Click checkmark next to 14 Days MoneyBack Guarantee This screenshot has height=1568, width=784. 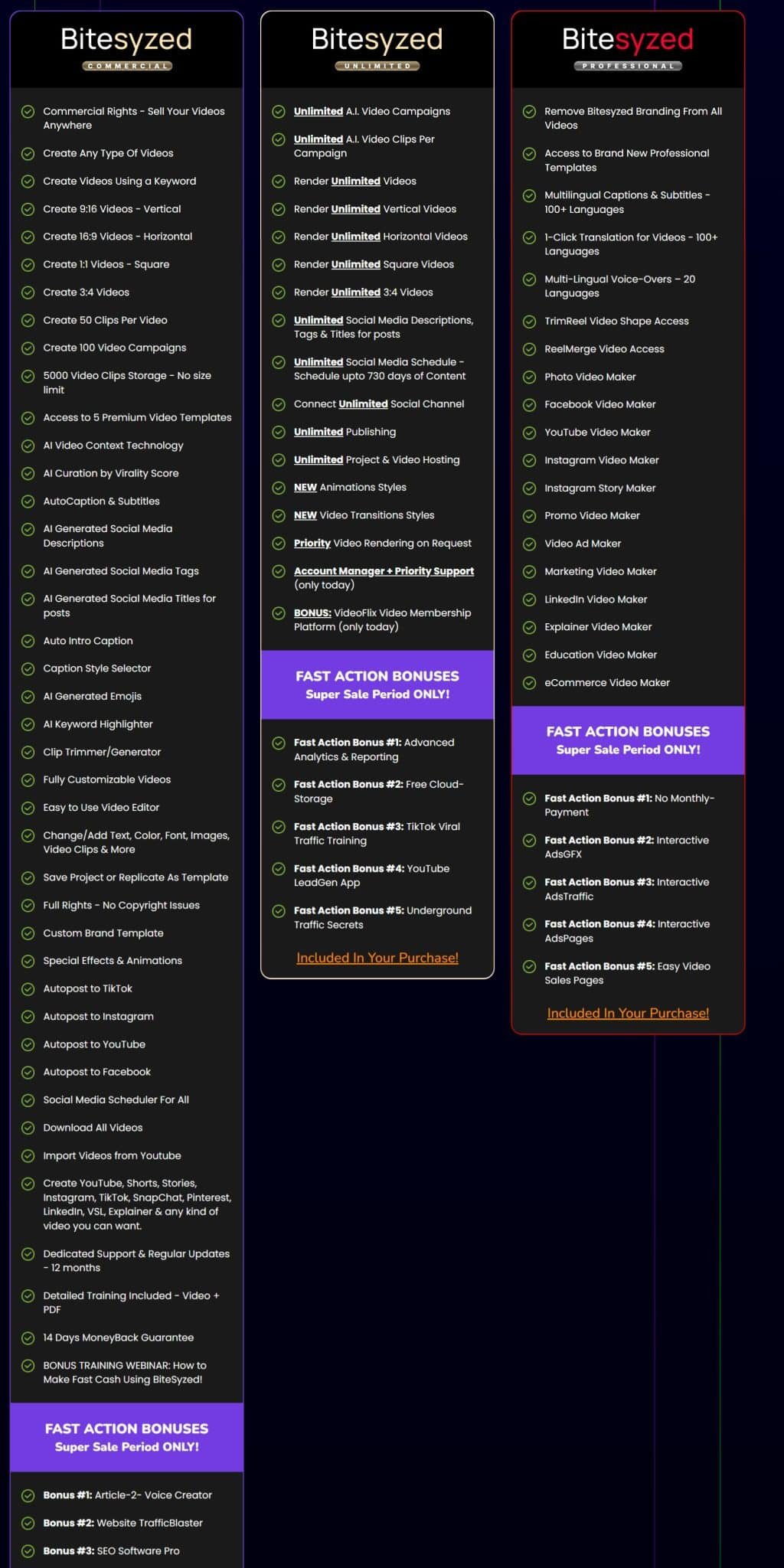pyautogui.click(x=28, y=1338)
